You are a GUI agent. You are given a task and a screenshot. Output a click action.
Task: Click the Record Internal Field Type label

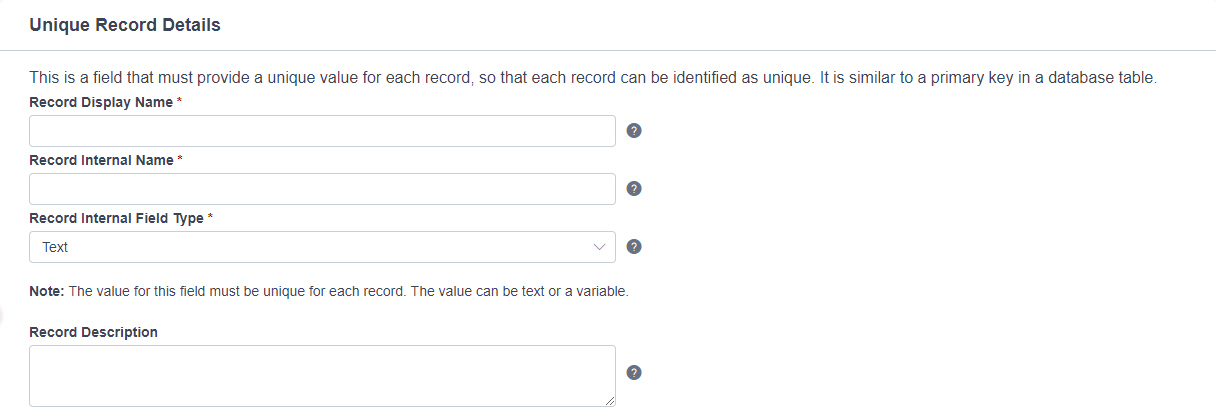116,218
